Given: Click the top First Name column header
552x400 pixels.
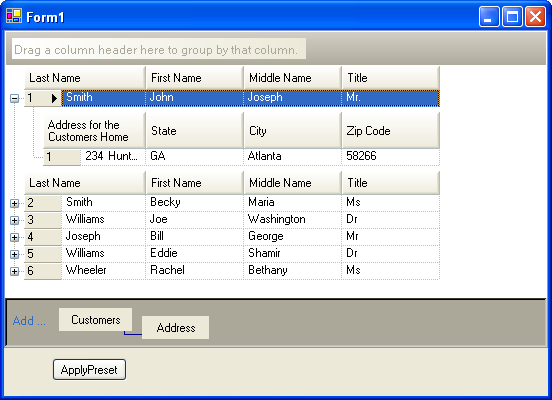Looking at the screenshot, I should [195, 78].
